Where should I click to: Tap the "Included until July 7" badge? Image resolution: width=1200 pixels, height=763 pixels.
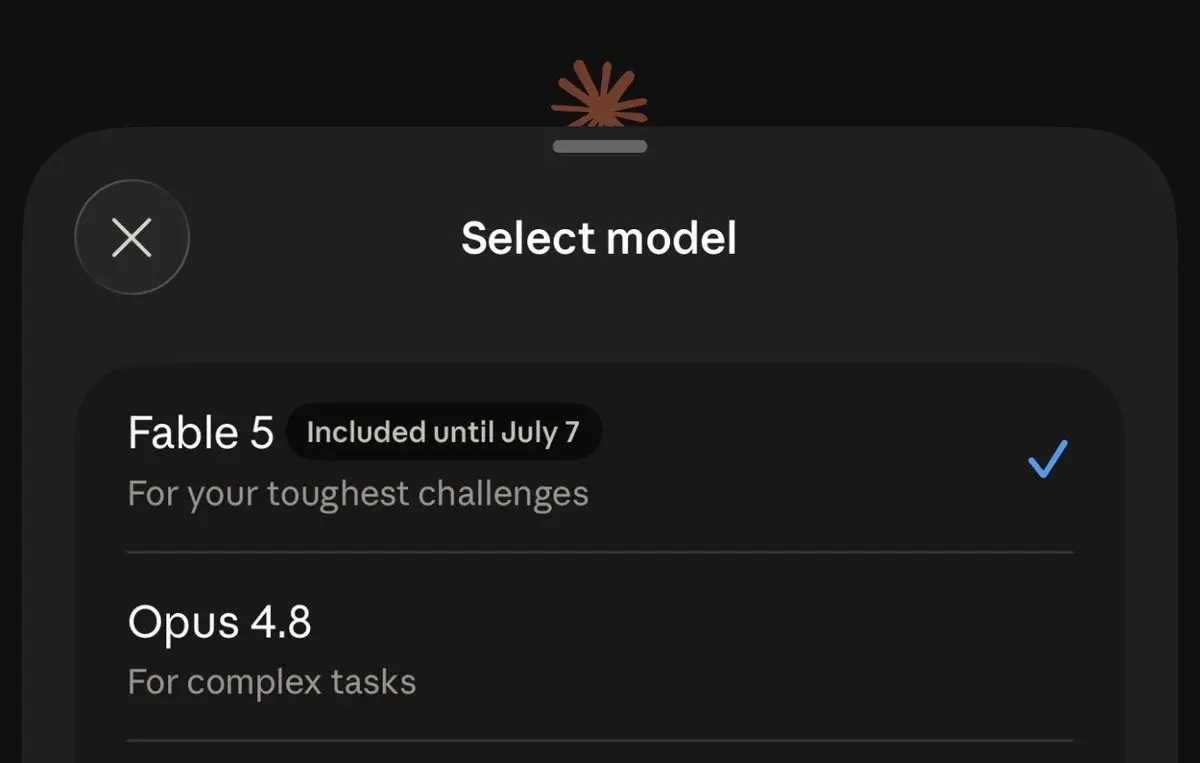(x=443, y=432)
